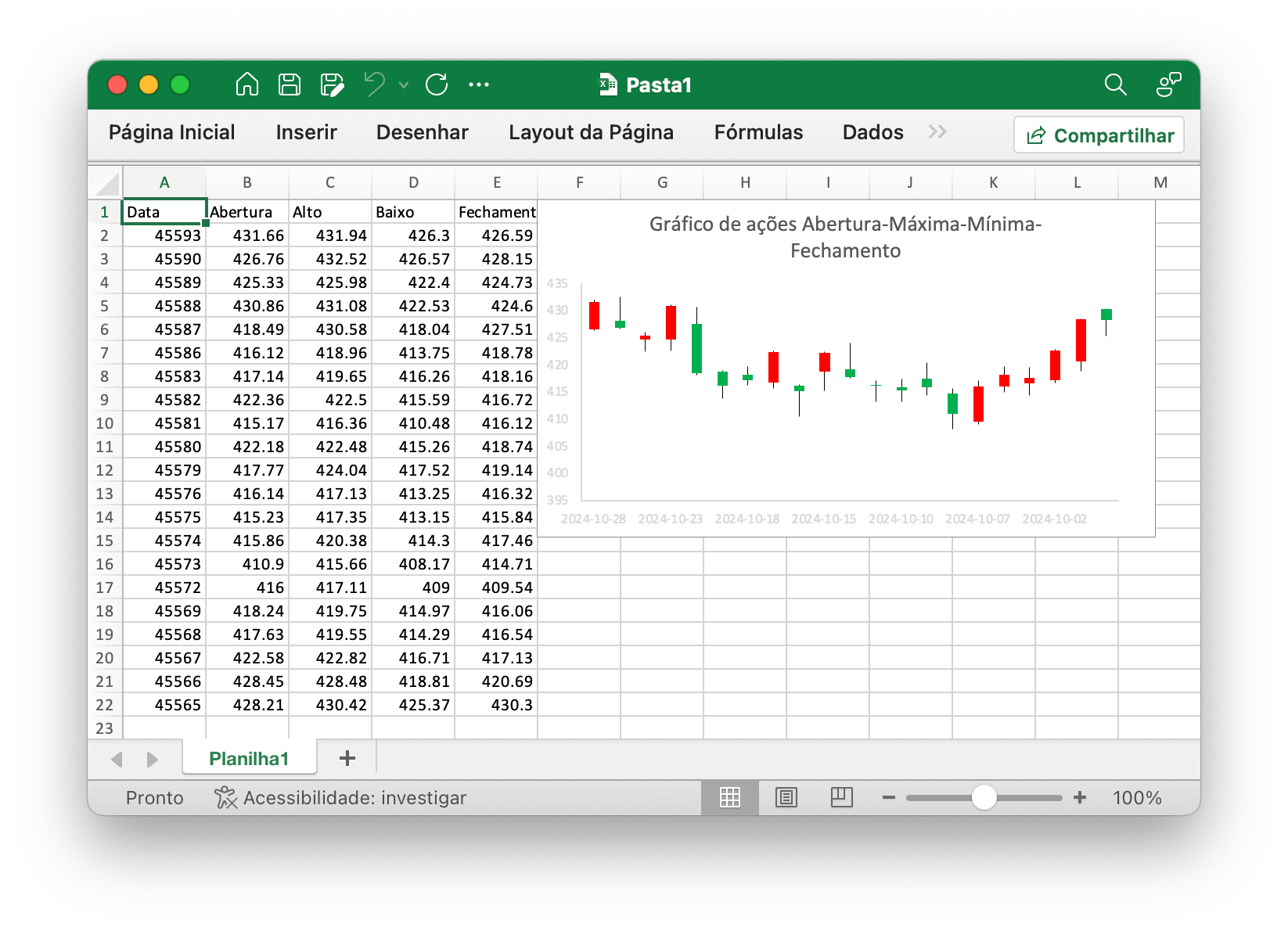Click the 435 y-axis label
The image size is (1288, 931).
[x=557, y=283]
